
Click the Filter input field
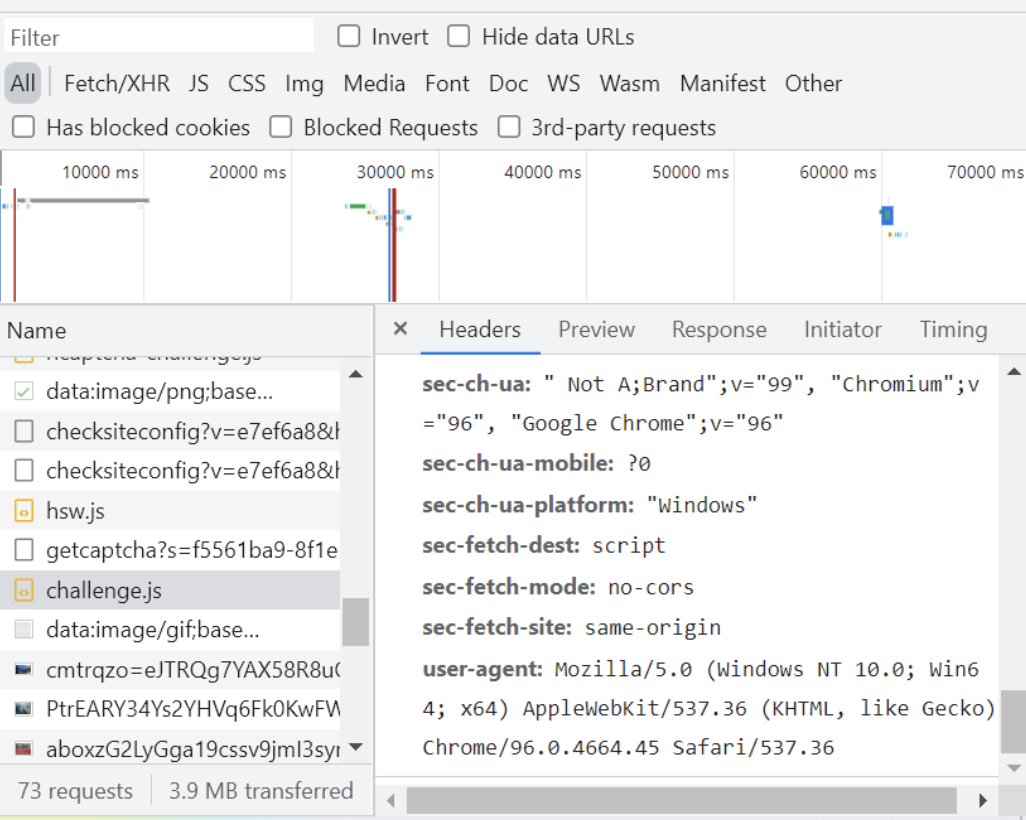tap(159, 37)
